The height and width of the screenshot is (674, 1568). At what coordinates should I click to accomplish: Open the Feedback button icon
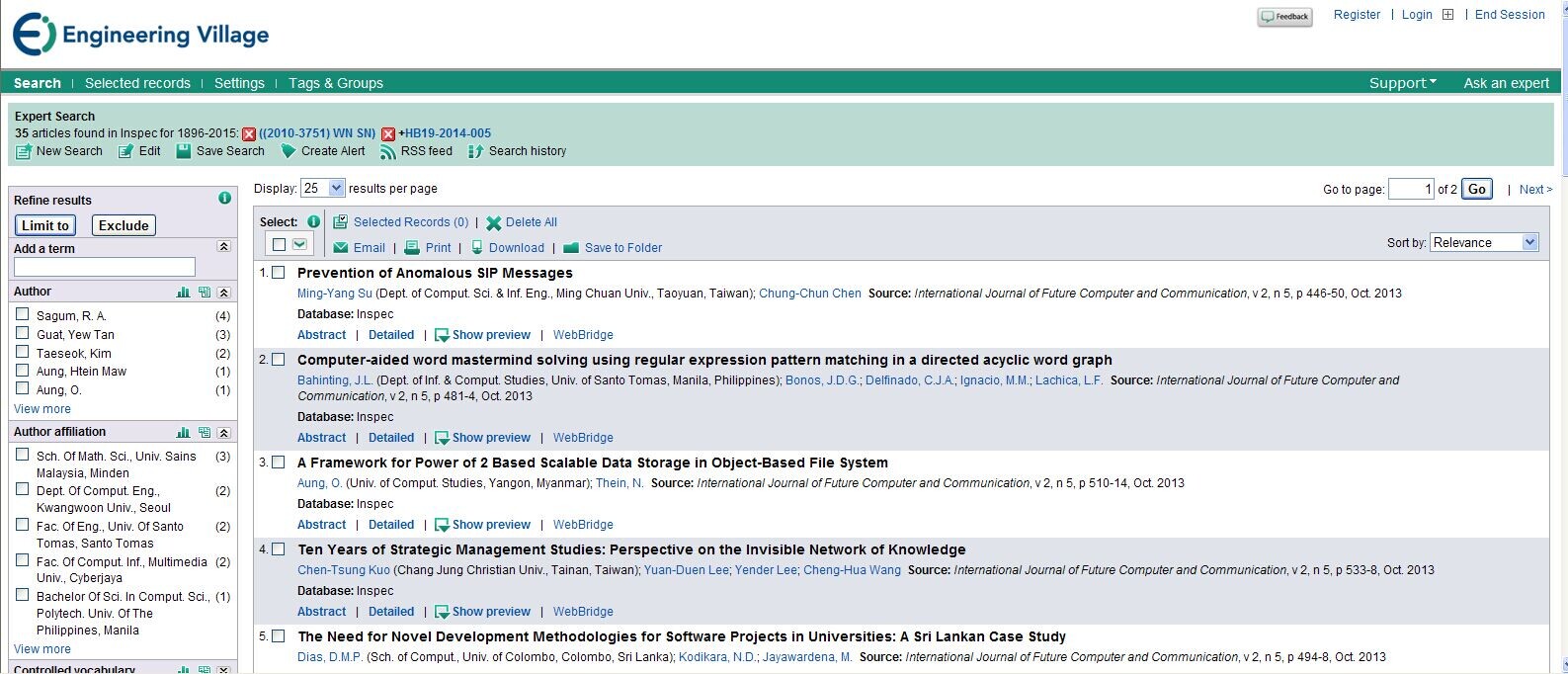coord(1284,17)
